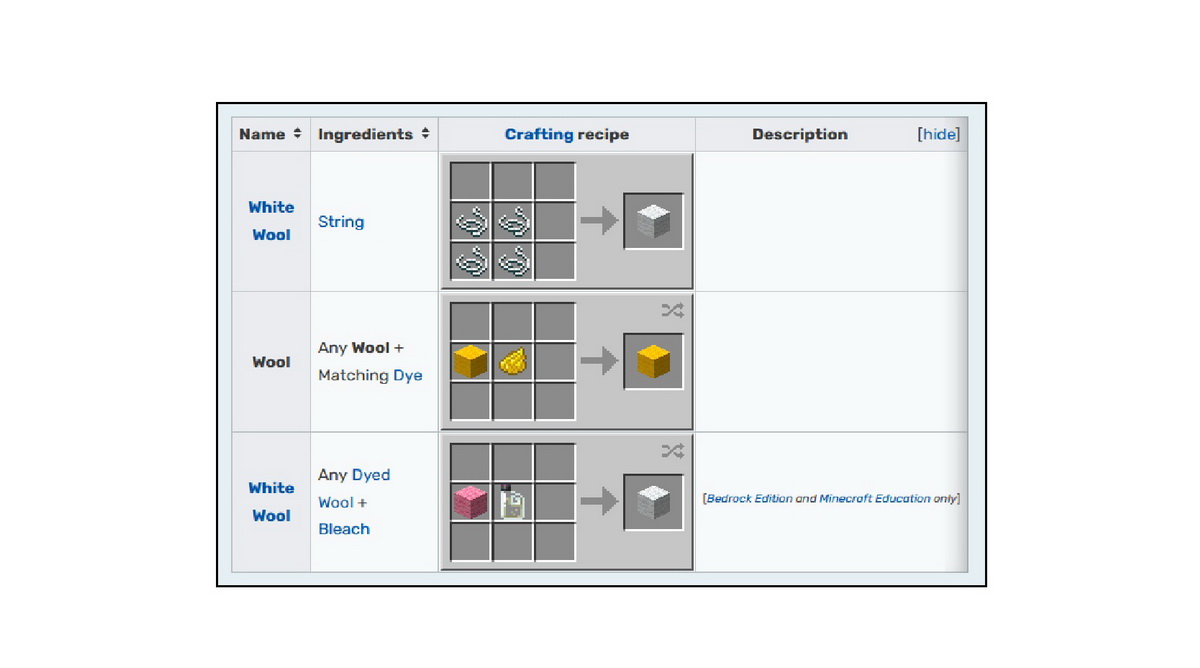
Task: Click the yellow dye item slot
Action: pyautogui.click(x=513, y=362)
